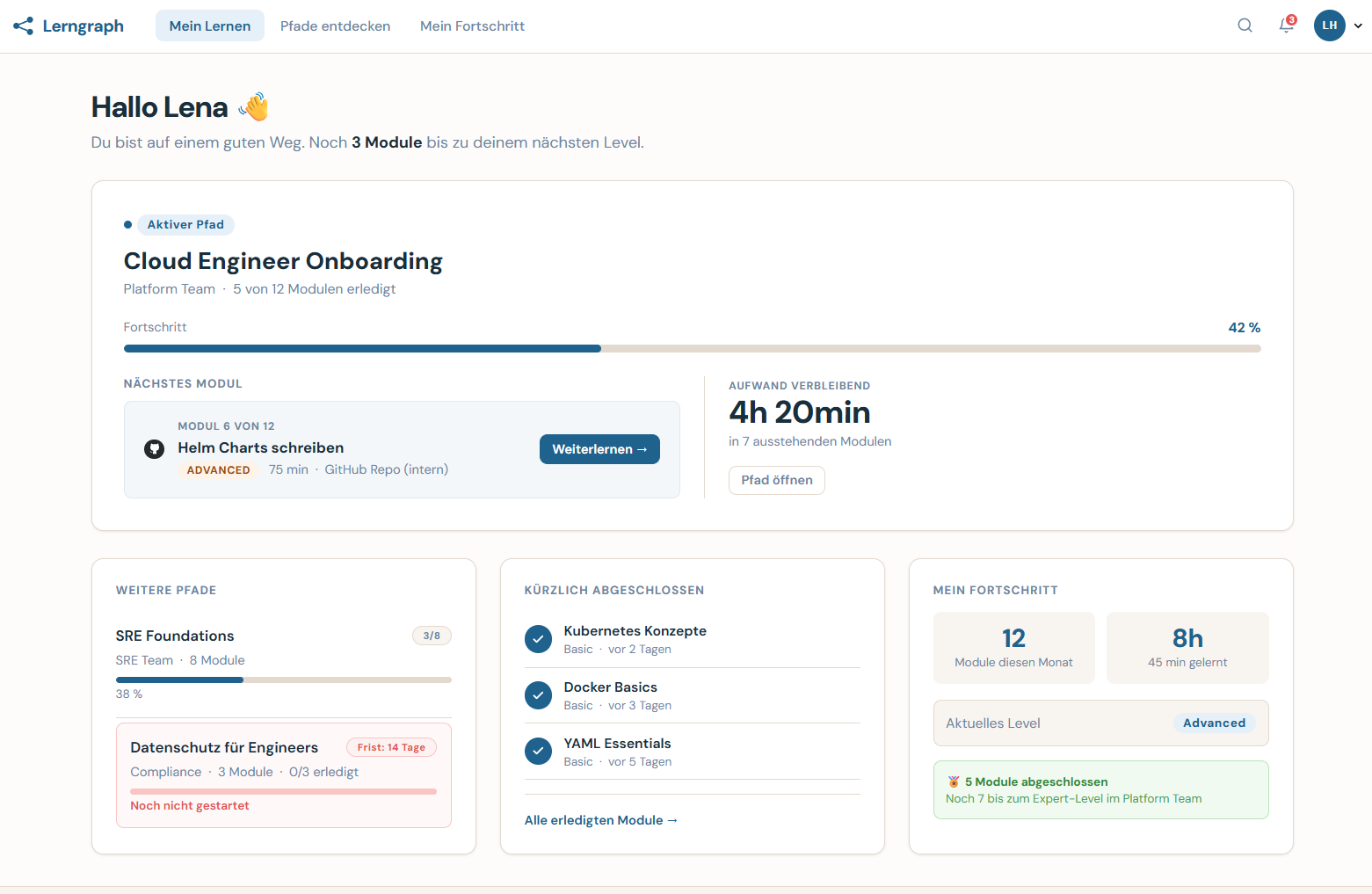Screen dimensions: 1372x894
Task: Click the 4h 20min remaining effort
Action: (x=799, y=412)
